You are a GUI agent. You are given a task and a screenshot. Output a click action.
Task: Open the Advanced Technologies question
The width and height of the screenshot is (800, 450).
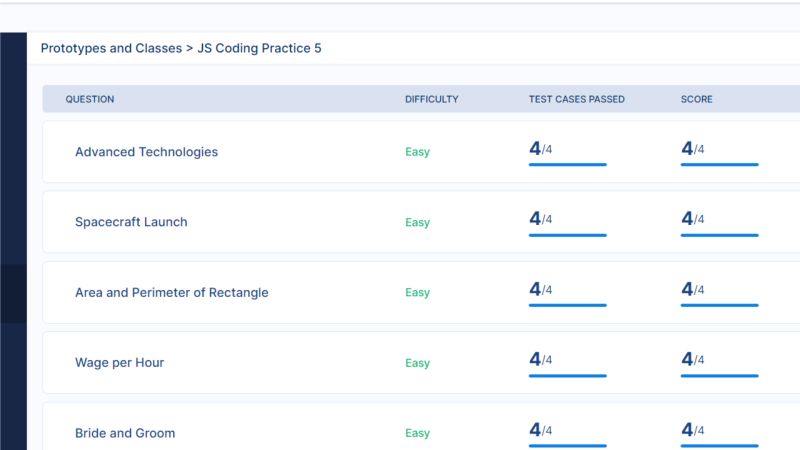pos(146,152)
